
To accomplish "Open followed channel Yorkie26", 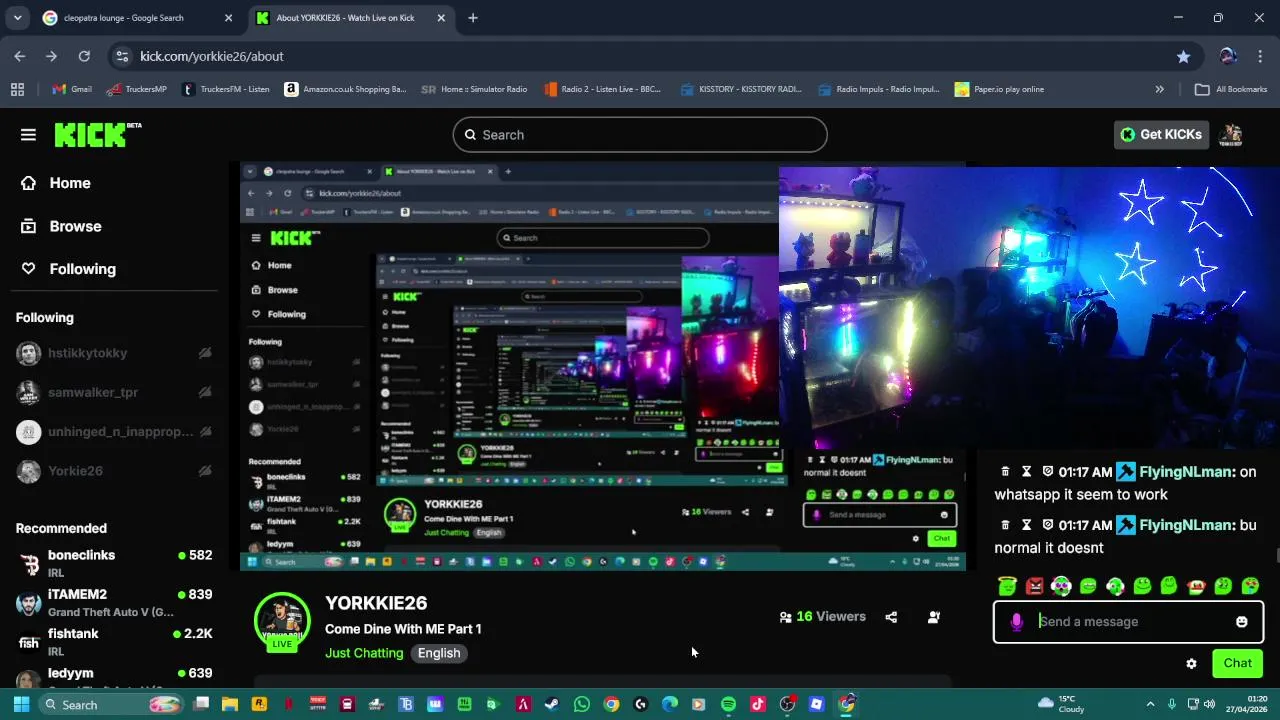I will (x=114, y=471).
